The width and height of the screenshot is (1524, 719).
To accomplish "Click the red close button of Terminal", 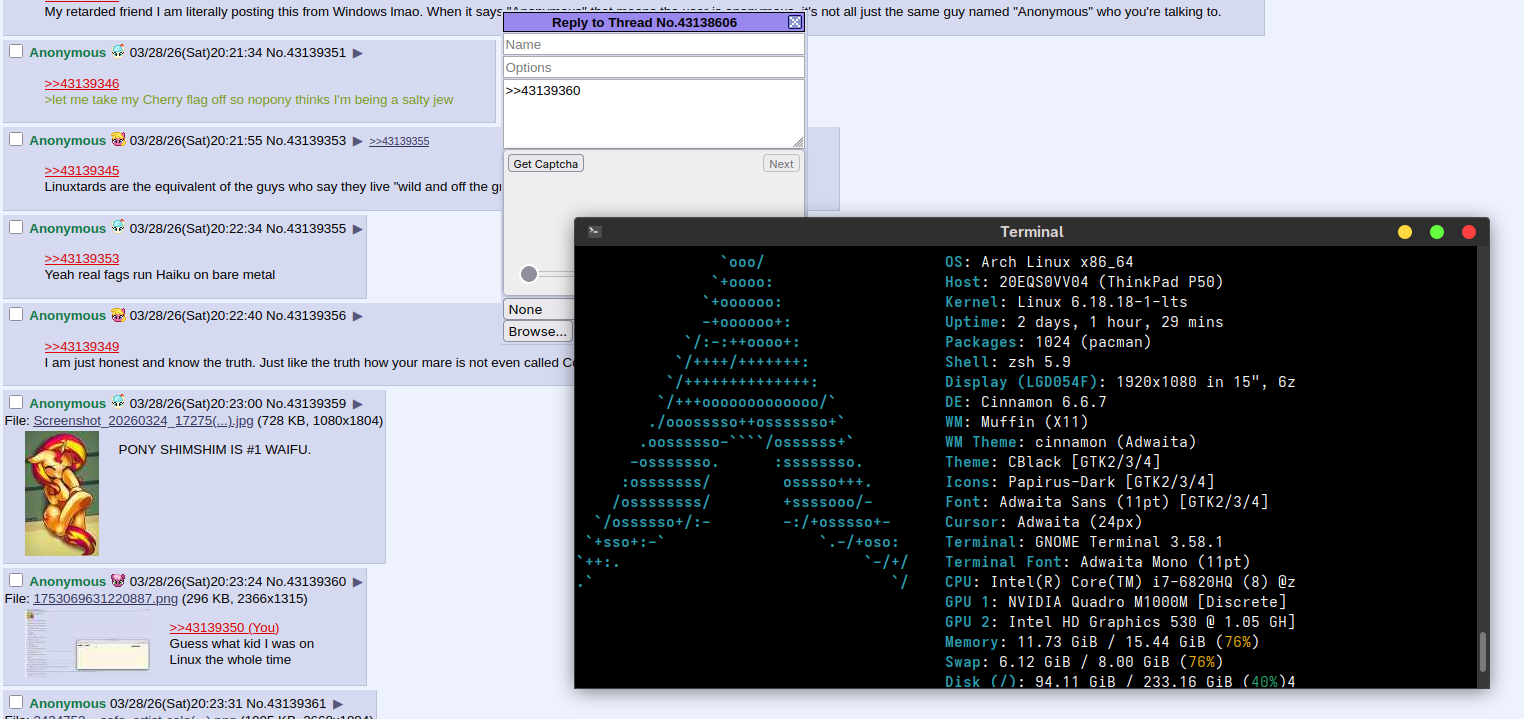I will tap(1469, 232).
